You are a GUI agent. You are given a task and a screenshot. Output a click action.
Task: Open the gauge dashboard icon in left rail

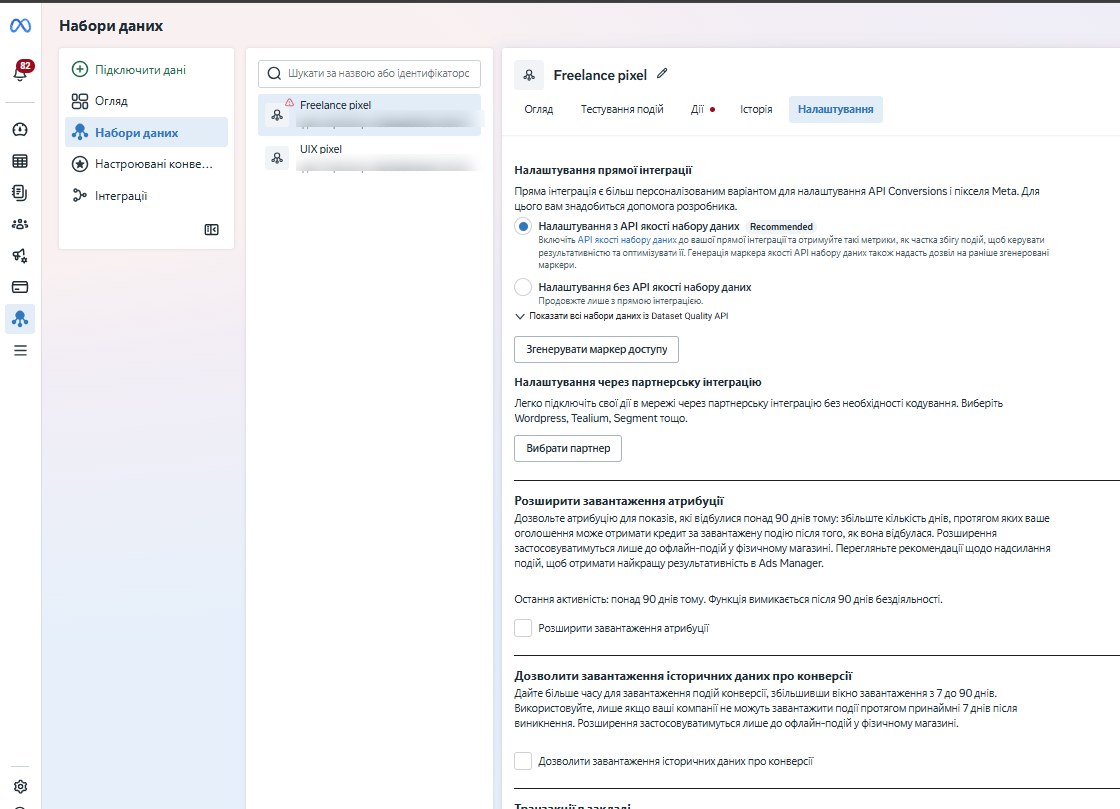pyautogui.click(x=20, y=129)
